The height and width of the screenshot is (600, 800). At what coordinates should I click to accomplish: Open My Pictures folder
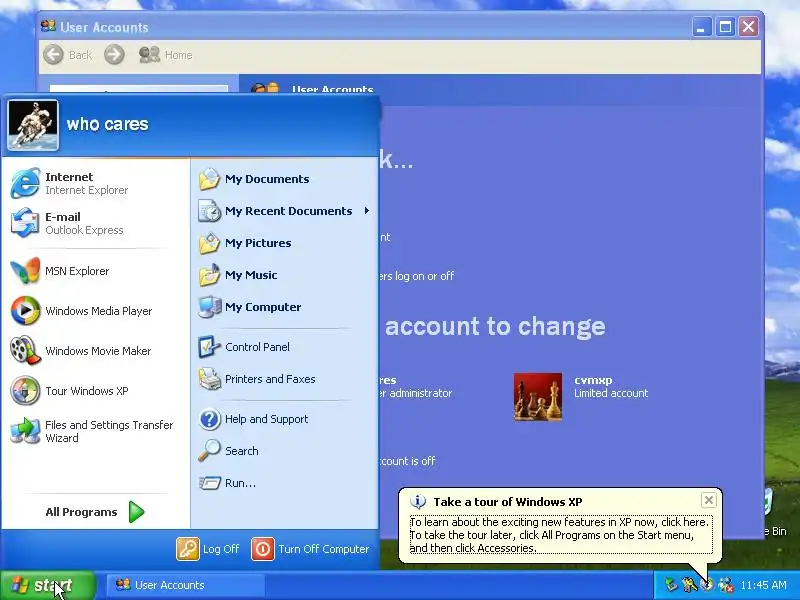tap(284, 243)
